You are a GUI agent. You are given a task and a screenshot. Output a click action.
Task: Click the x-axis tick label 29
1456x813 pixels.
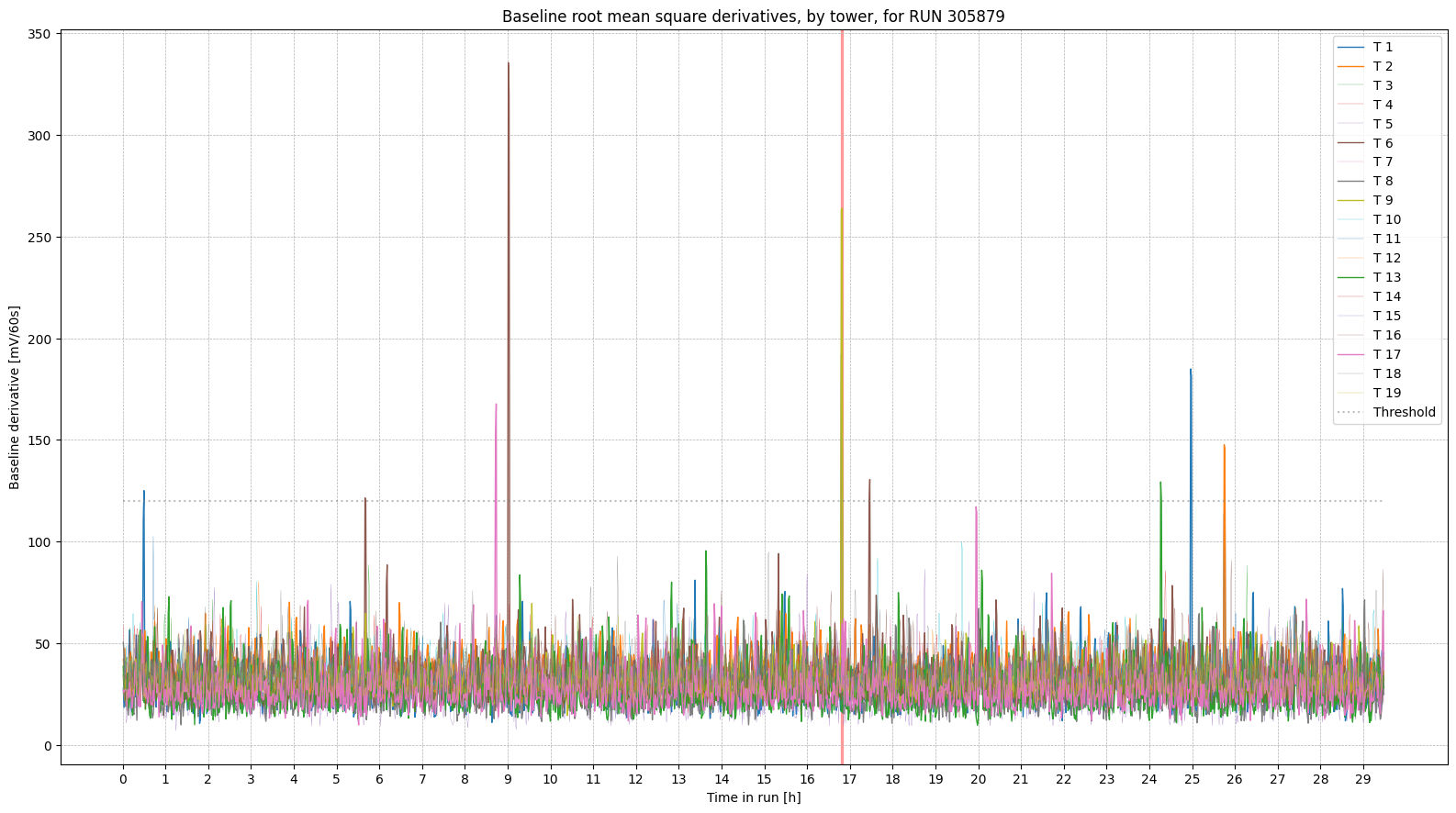1362,779
